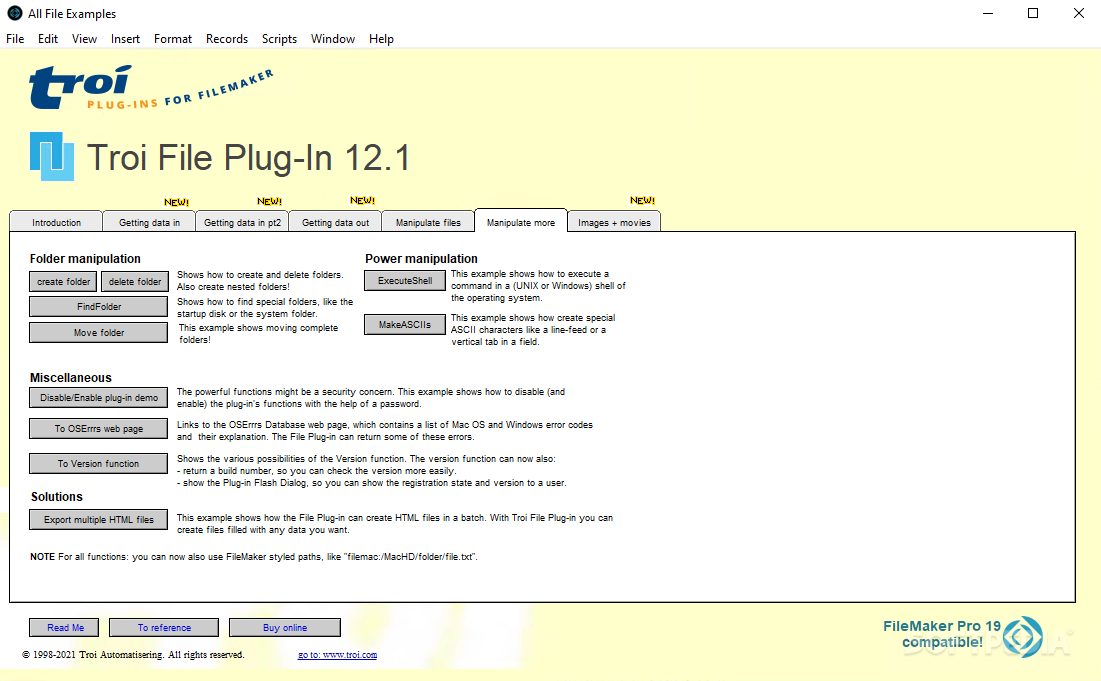Image resolution: width=1101 pixels, height=681 pixels.
Task: Open the Records menu
Action: 227,39
